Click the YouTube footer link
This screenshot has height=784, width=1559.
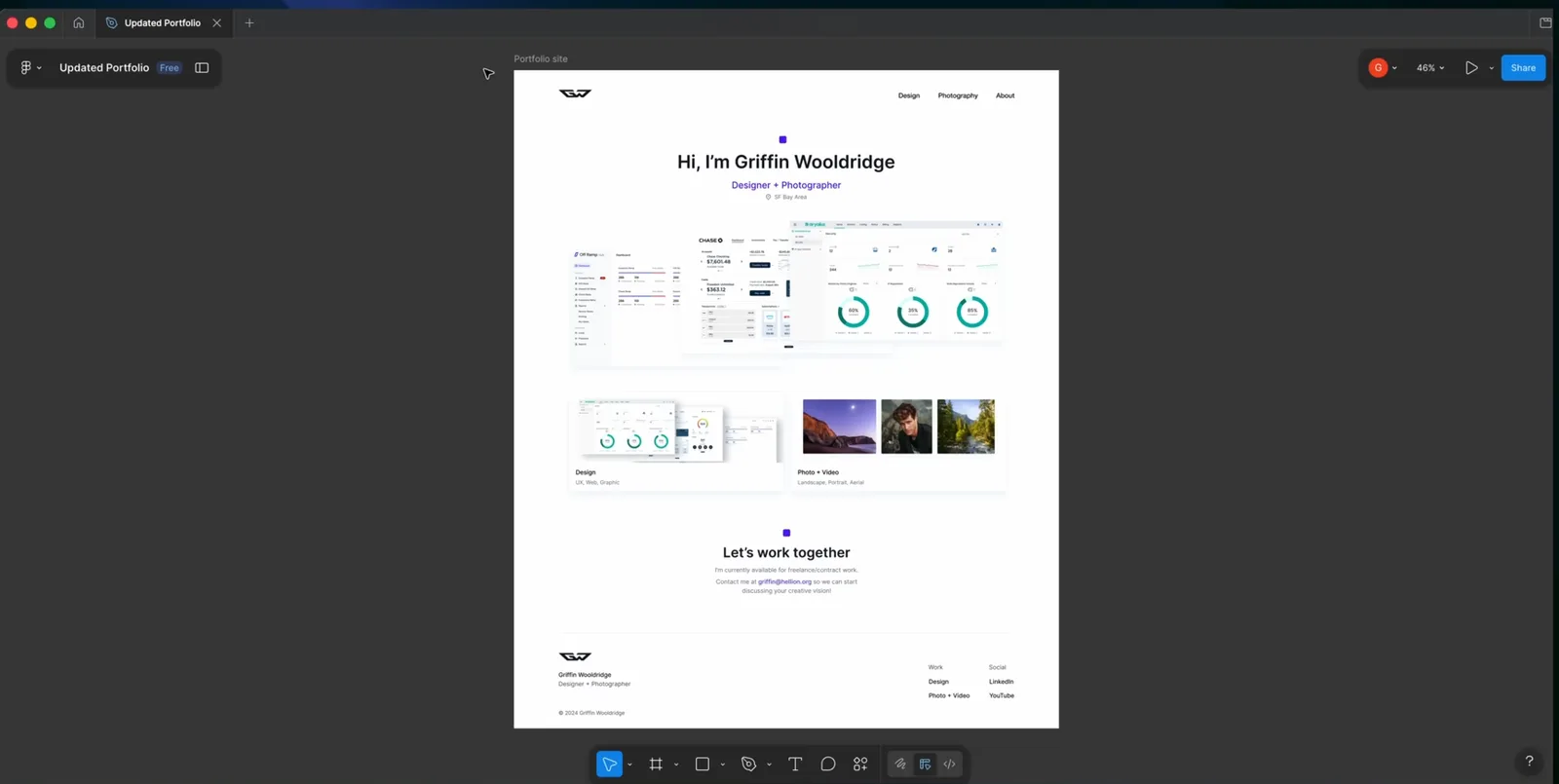1002,695
